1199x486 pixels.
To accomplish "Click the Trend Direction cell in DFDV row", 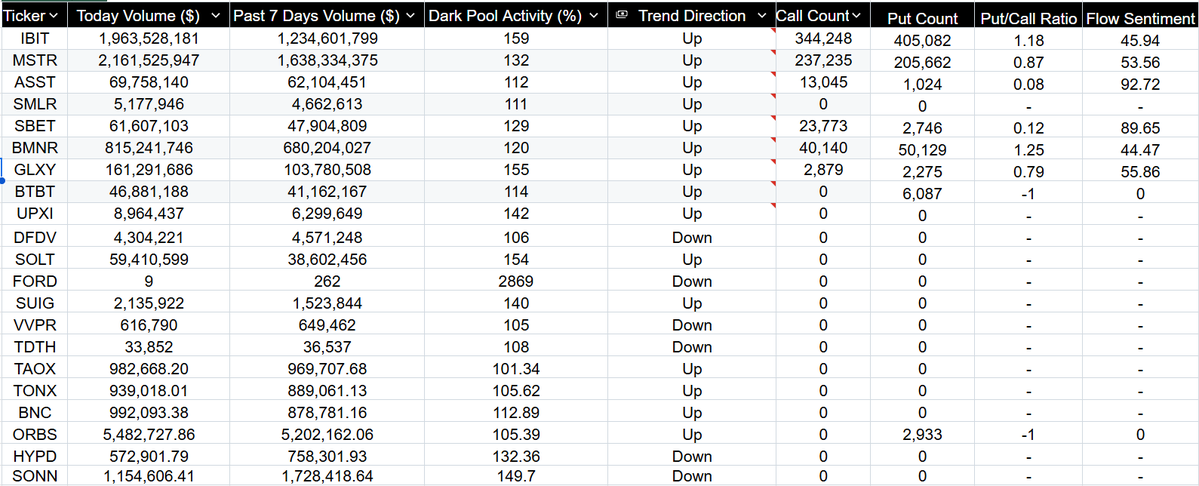I will pos(692,237).
